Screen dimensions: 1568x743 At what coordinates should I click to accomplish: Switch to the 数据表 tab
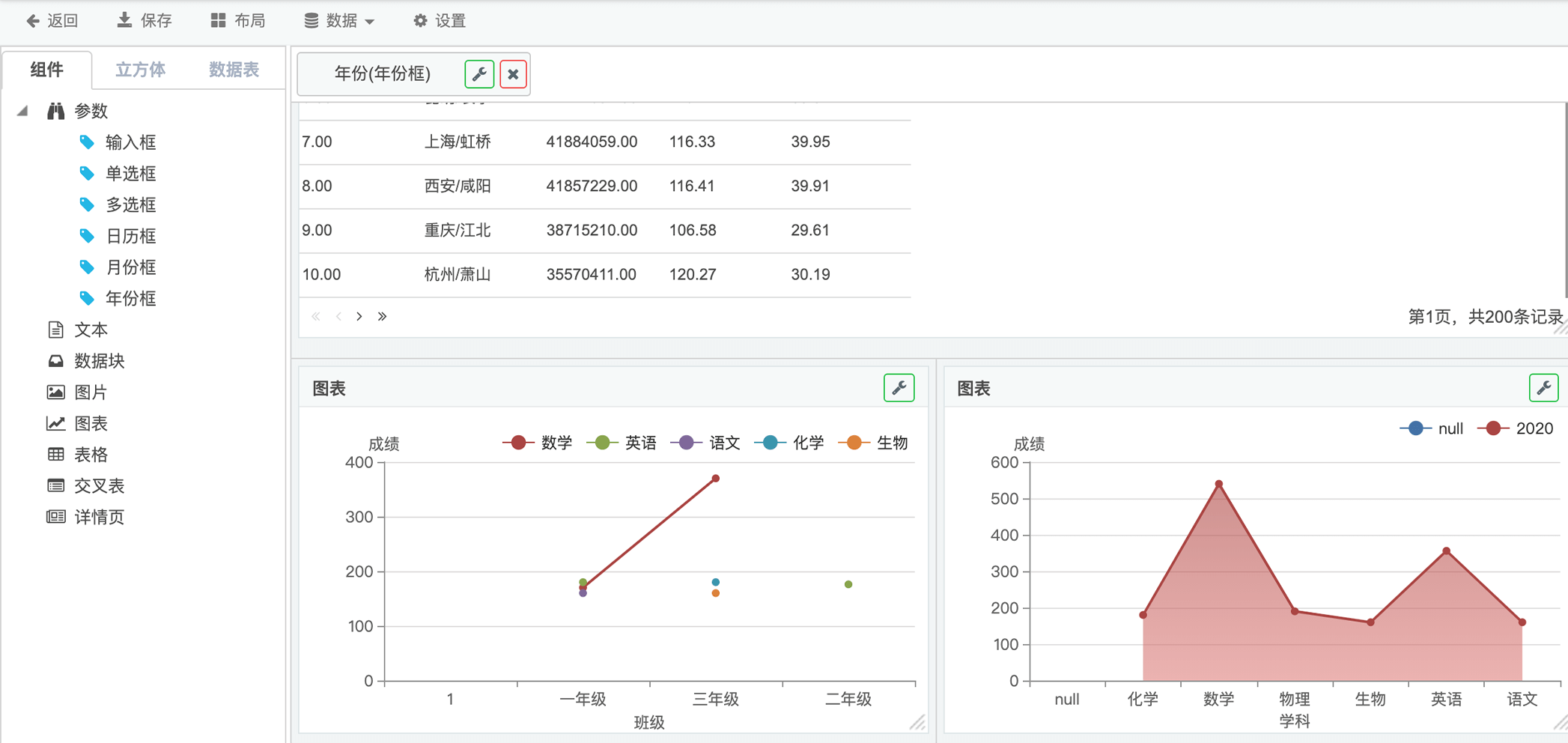tap(234, 70)
